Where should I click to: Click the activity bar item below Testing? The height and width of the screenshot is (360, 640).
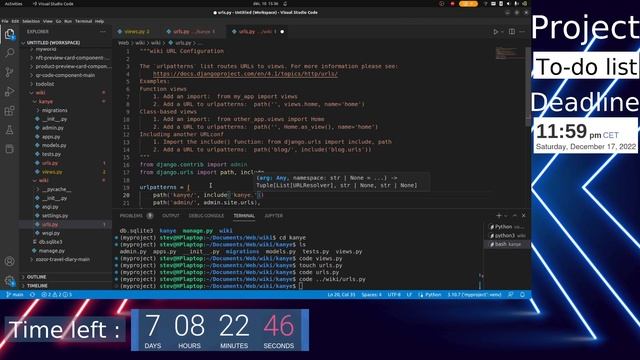(x=9, y=149)
